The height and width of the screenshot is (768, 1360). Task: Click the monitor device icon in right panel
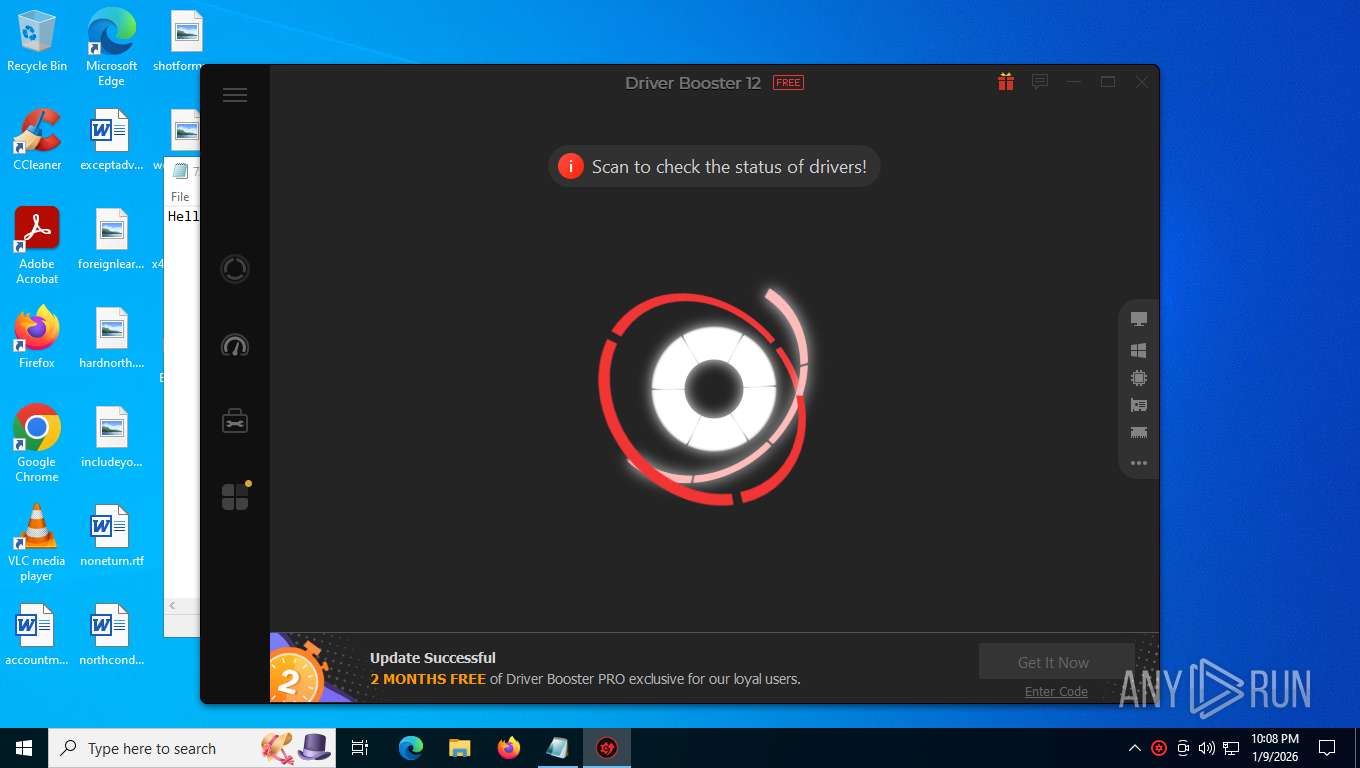tap(1138, 319)
